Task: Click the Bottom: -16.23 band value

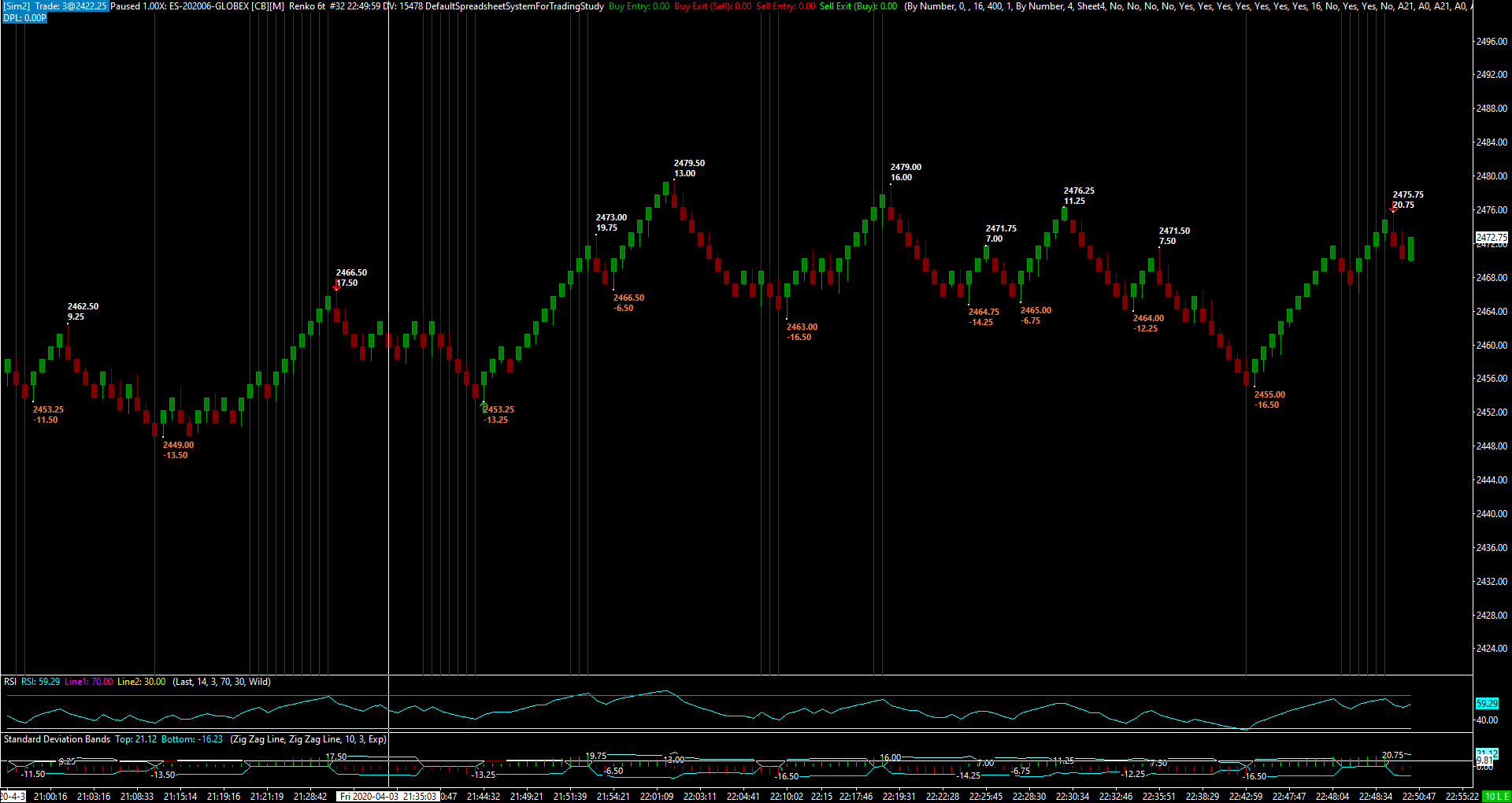Action: click(x=192, y=739)
